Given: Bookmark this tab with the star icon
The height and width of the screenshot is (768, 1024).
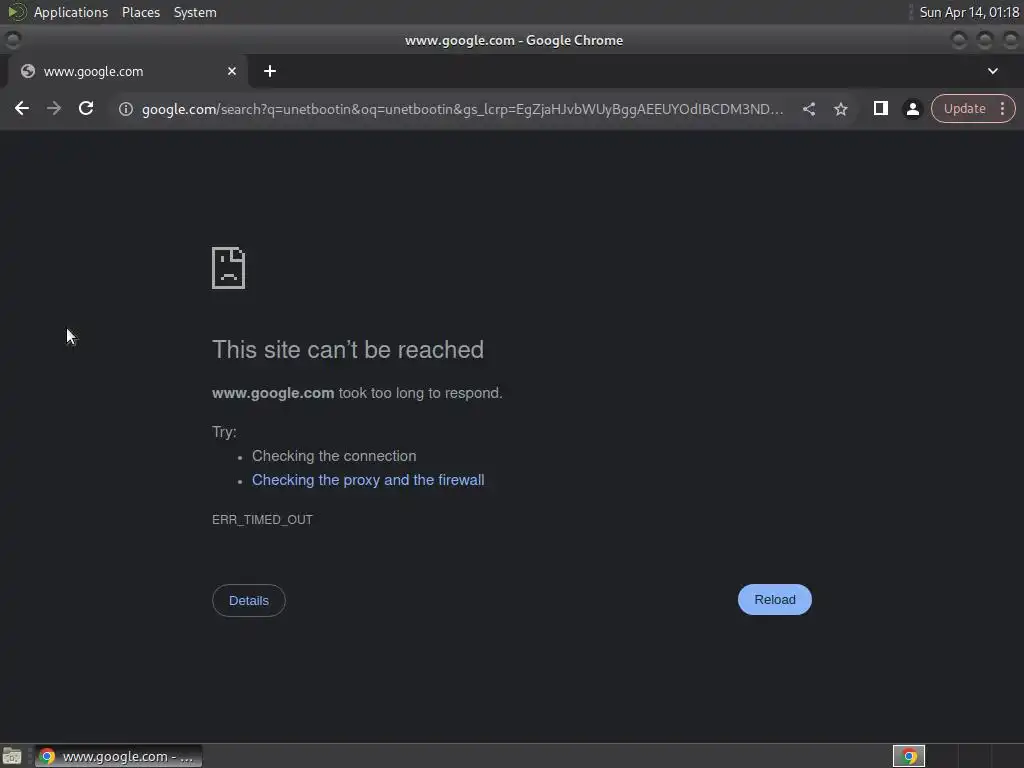Looking at the screenshot, I should [840, 109].
